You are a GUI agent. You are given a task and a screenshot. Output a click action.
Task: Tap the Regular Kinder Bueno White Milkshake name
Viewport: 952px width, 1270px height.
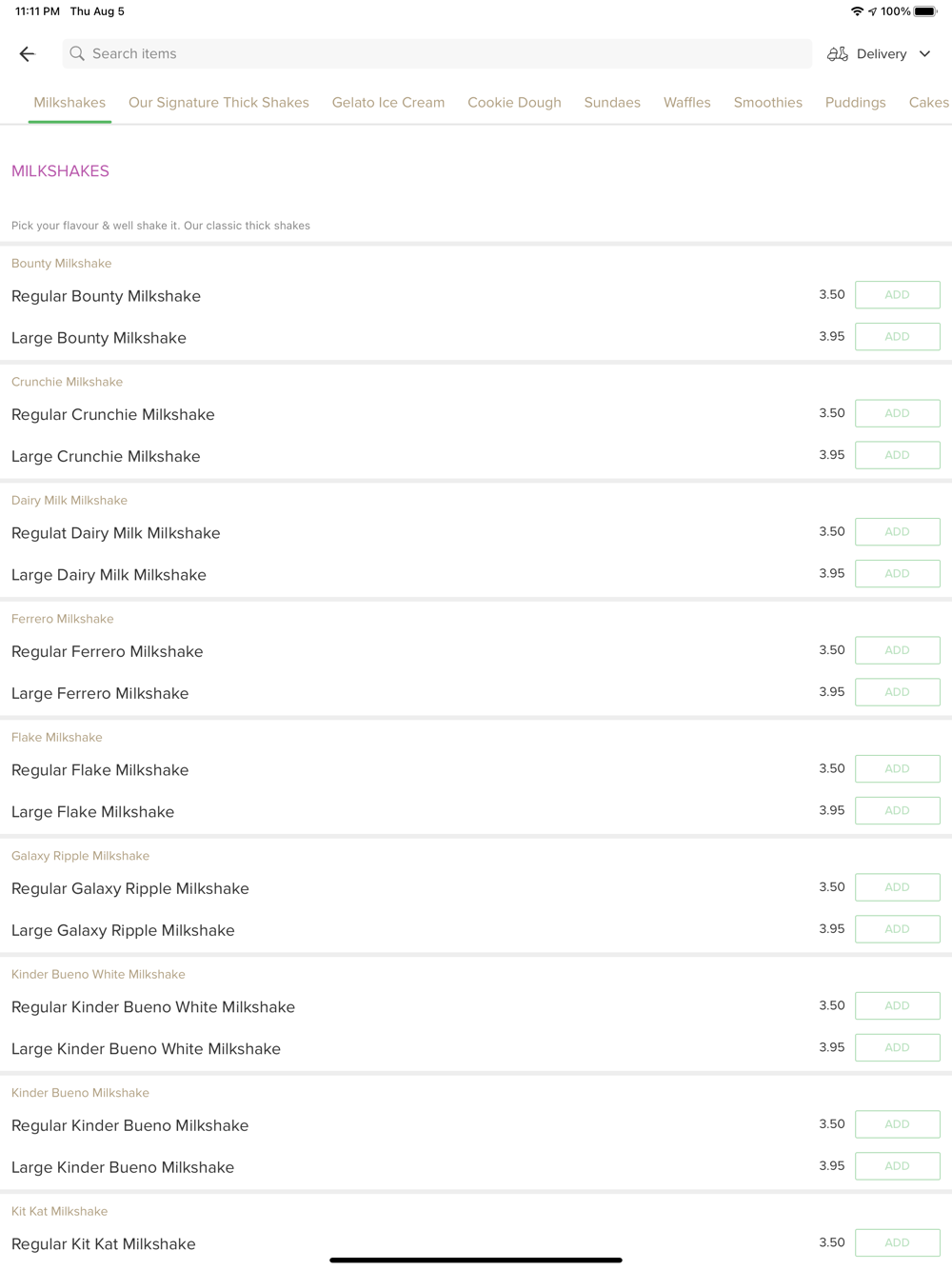[x=153, y=1007]
